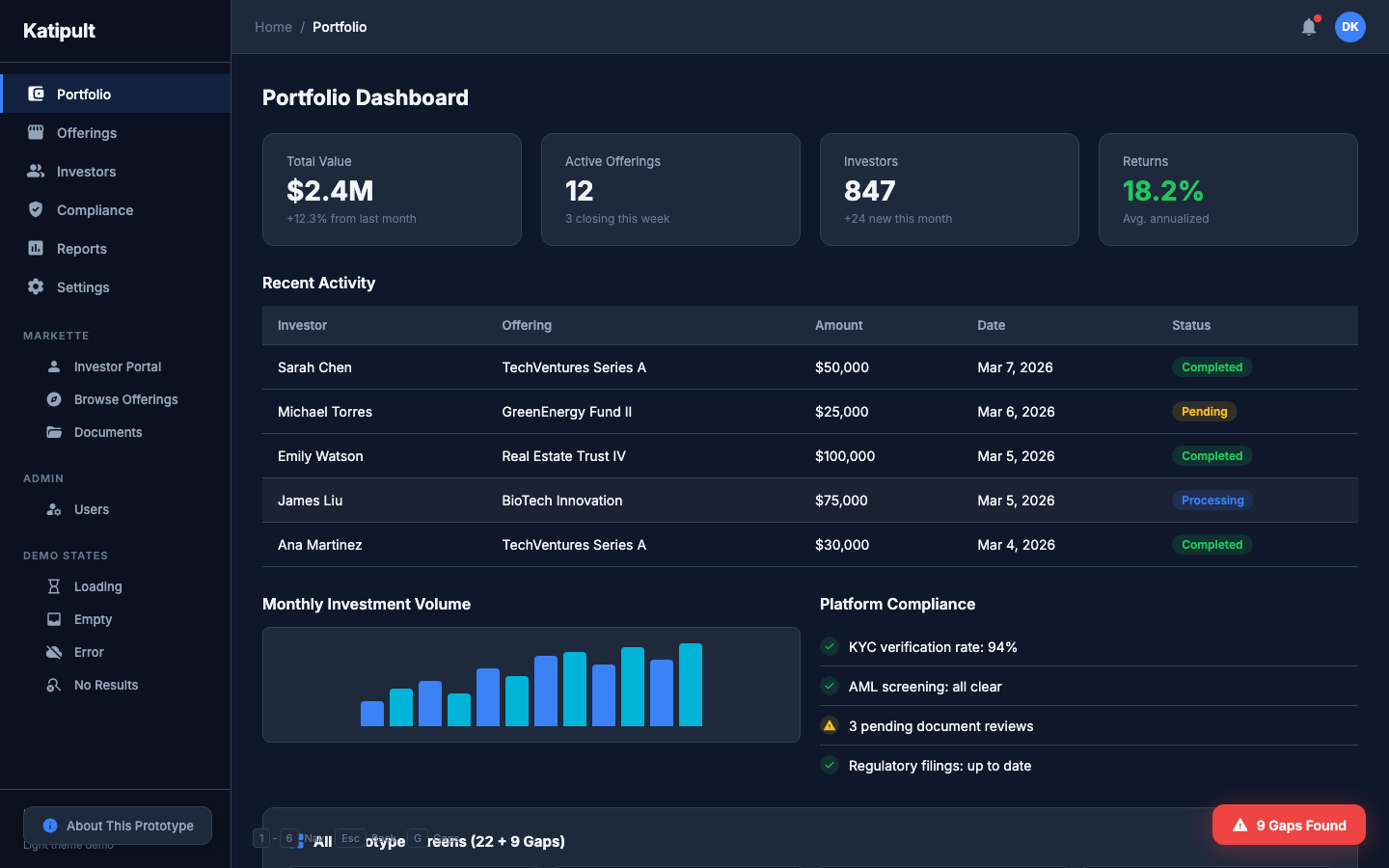Open notifications via the bell icon
The width and height of the screenshot is (1389, 868).
point(1308,27)
